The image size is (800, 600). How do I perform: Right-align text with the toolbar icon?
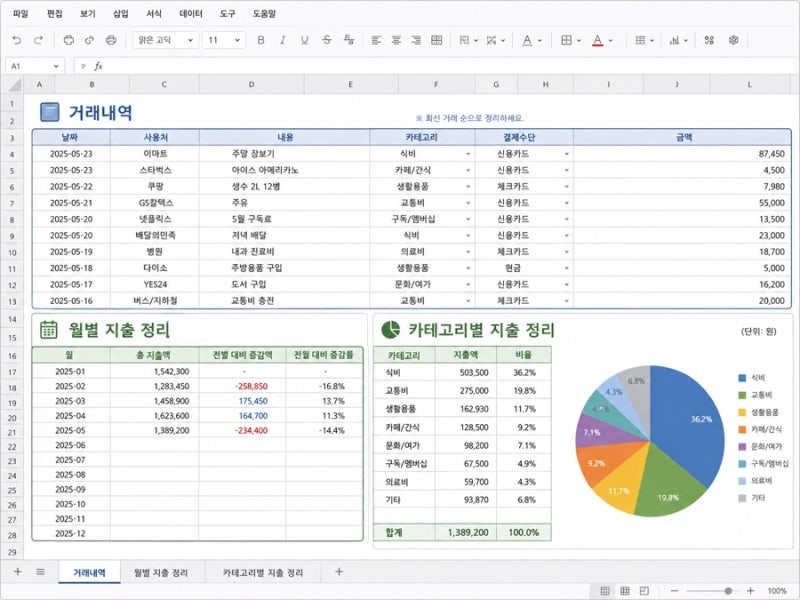click(416, 40)
